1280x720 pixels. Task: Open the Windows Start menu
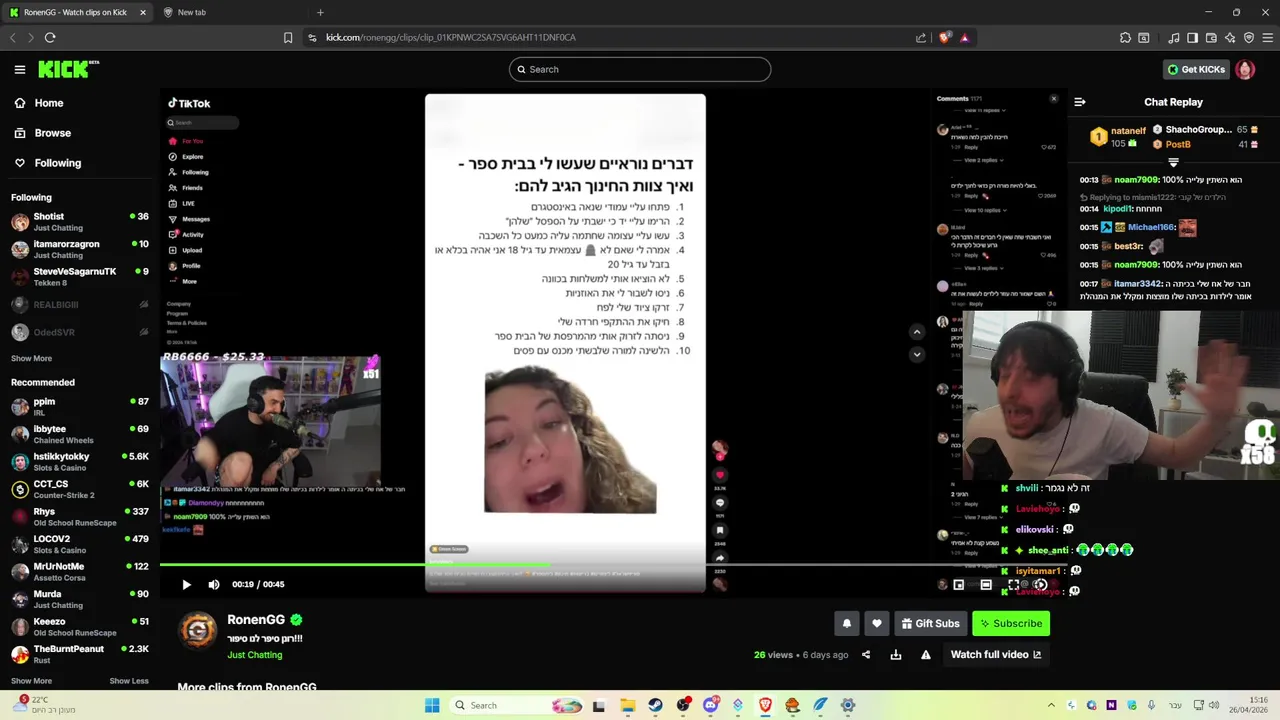click(x=432, y=705)
